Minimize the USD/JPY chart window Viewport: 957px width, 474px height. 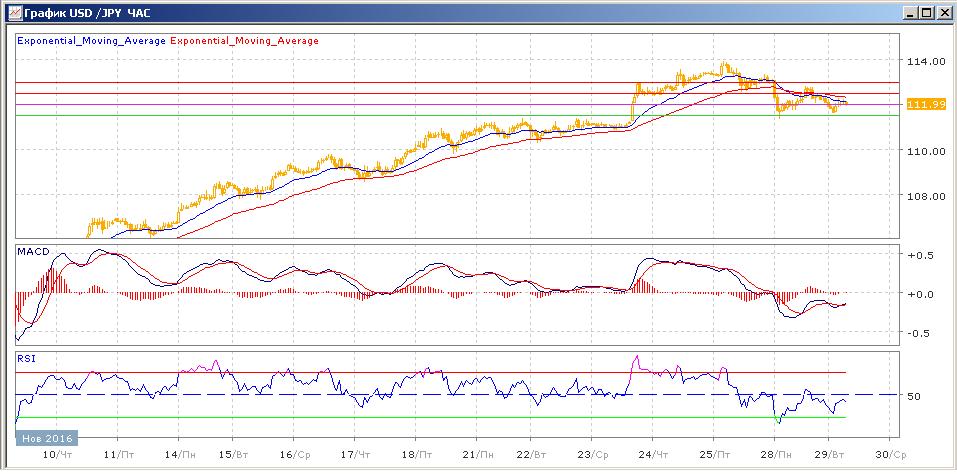point(911,12)
